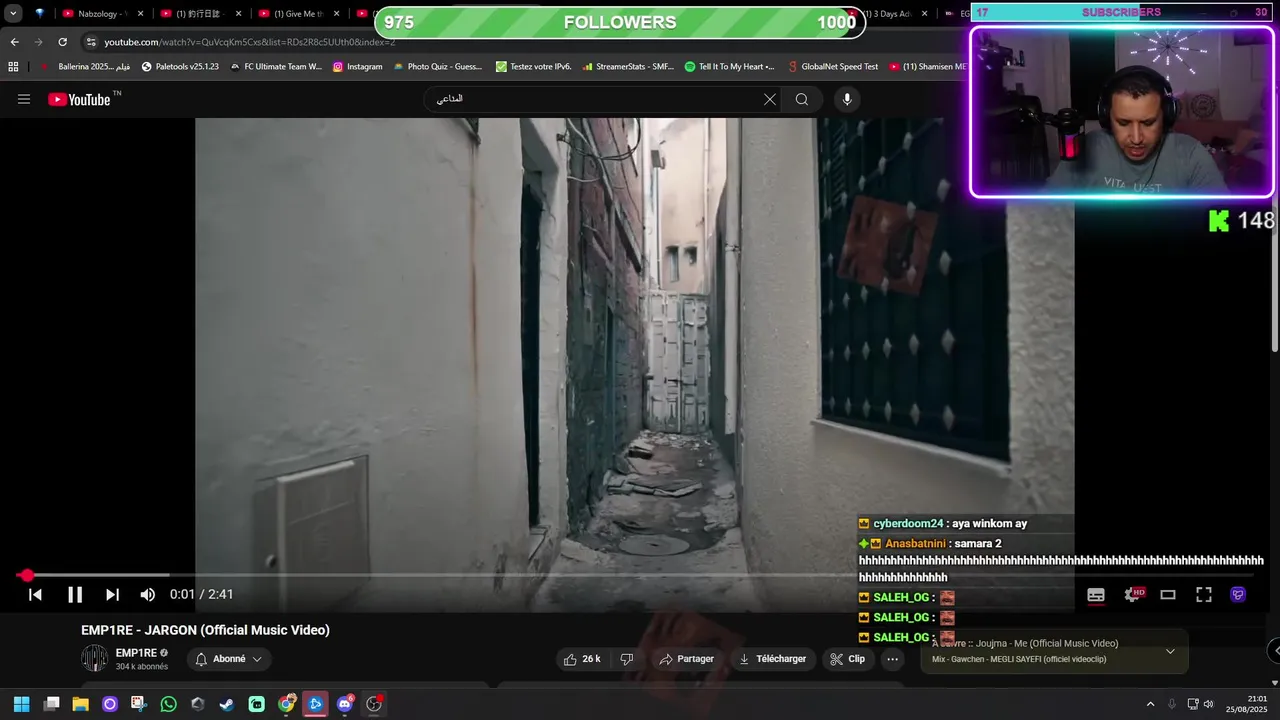Open the Snipping Tool taskbar icon
This screenshot has width=1280, height=720.
139,704
